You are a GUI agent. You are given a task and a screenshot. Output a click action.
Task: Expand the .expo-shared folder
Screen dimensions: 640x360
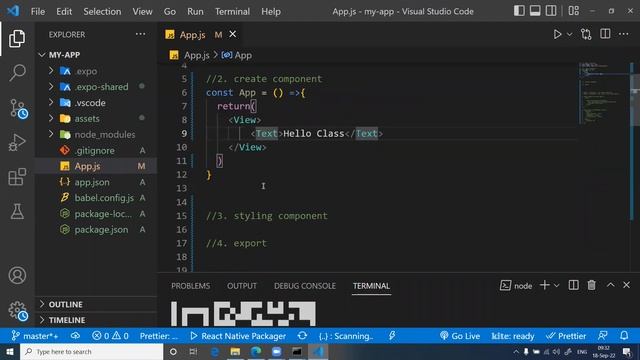pos(51,87)
